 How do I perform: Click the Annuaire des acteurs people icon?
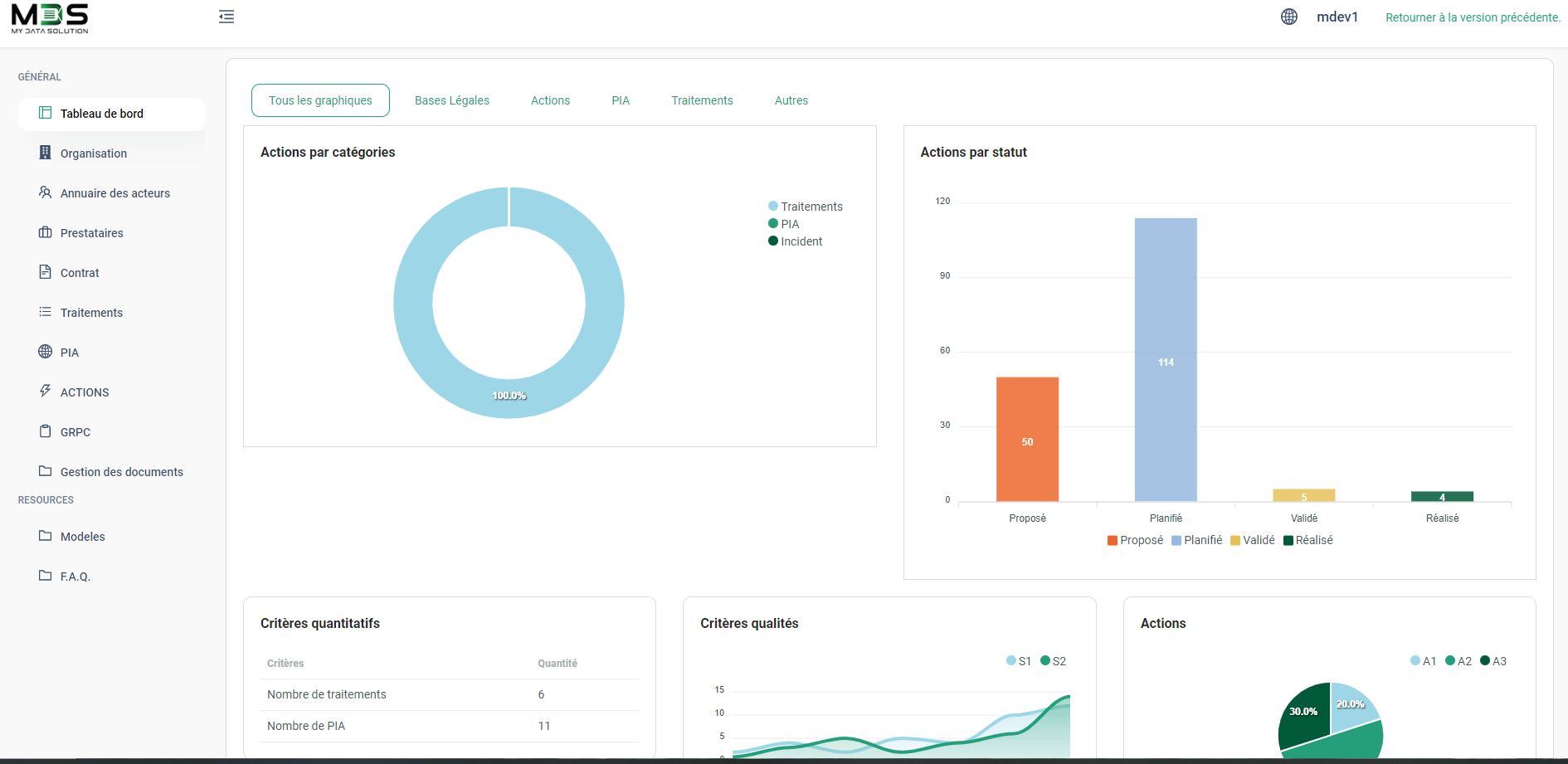pyautogui.click(x=46, y=192)
